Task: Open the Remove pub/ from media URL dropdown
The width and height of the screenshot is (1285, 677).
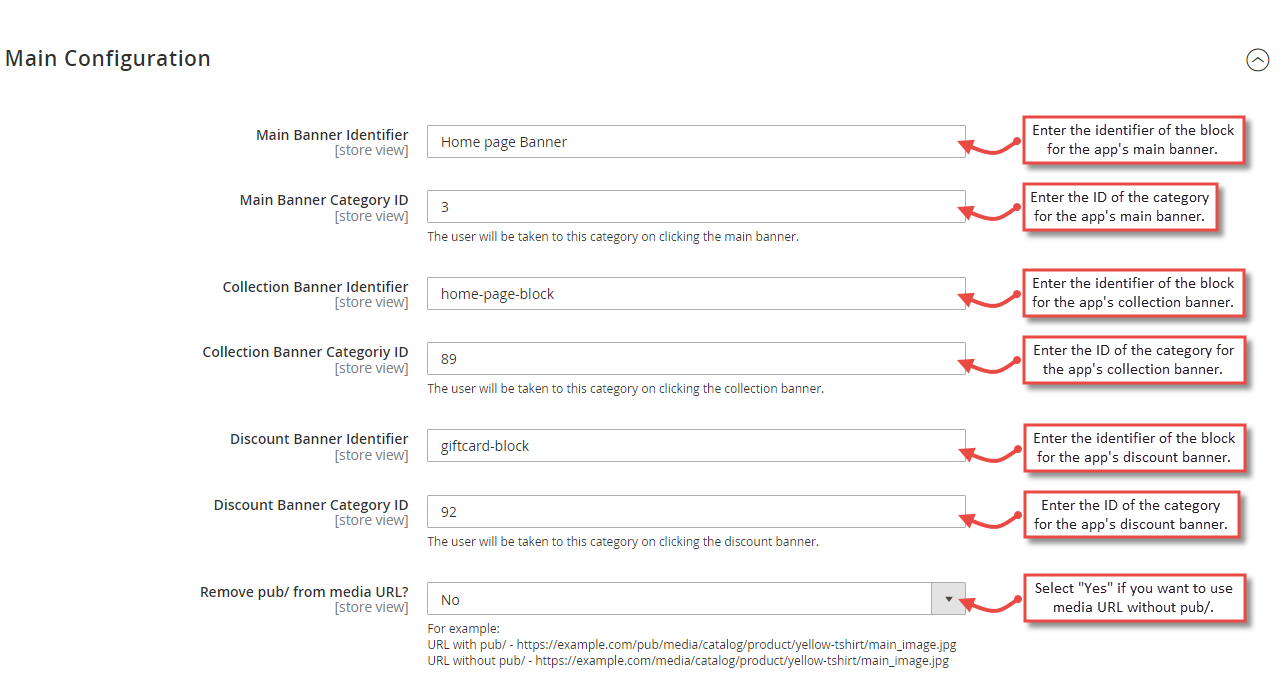Action: (x=696, y=599)
